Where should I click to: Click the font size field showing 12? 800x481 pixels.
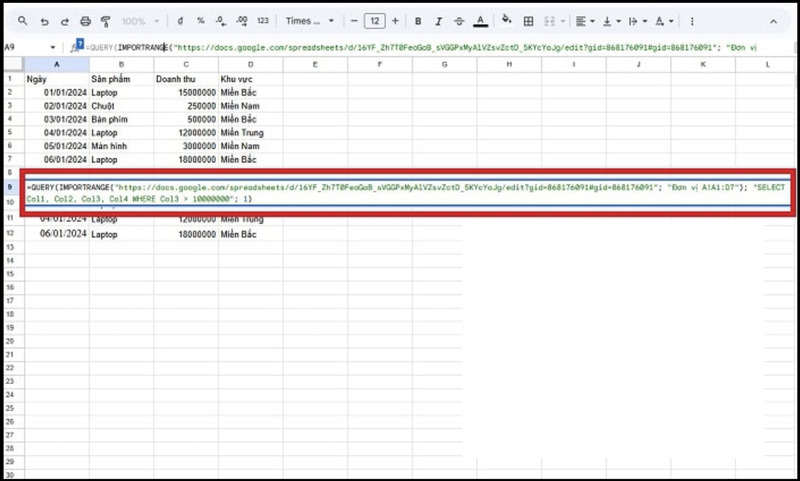(374, 21)
